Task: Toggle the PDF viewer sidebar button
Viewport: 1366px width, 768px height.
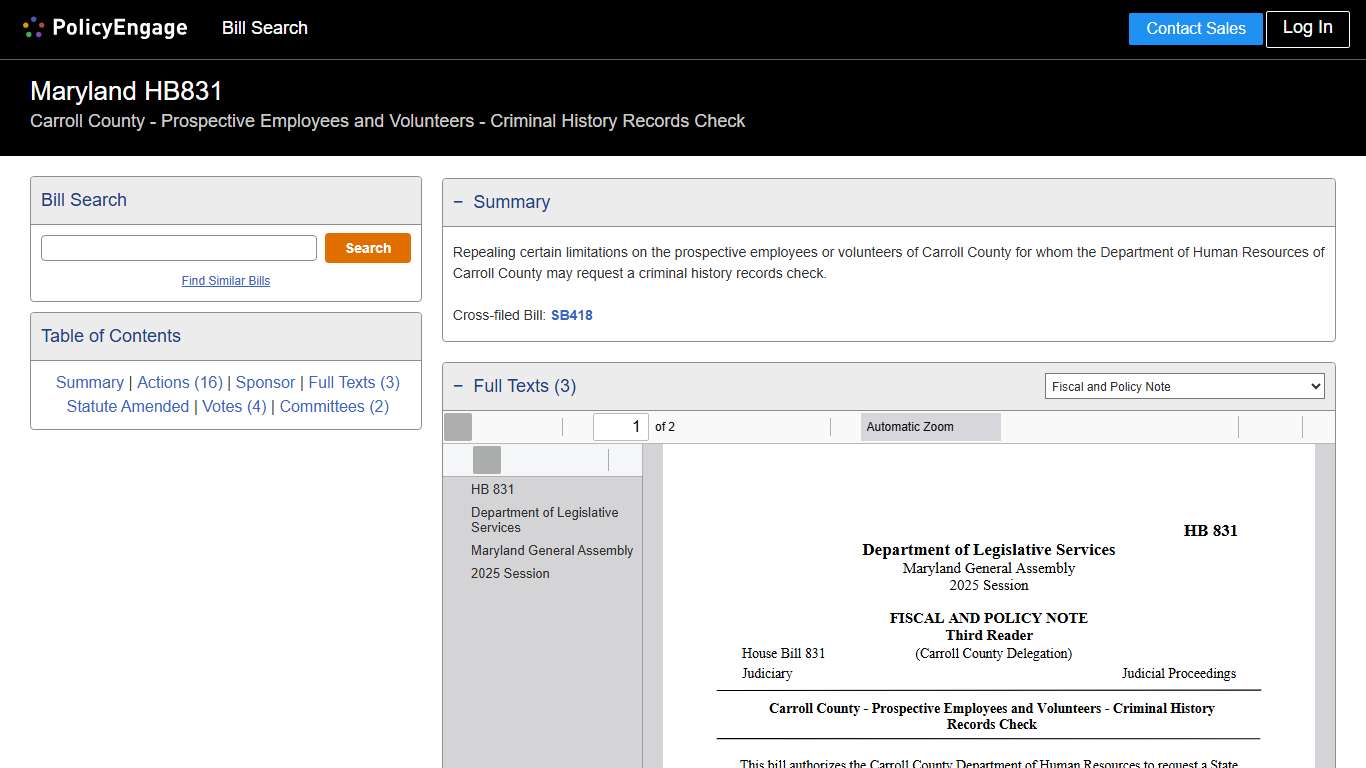Action: coord(458,427)
